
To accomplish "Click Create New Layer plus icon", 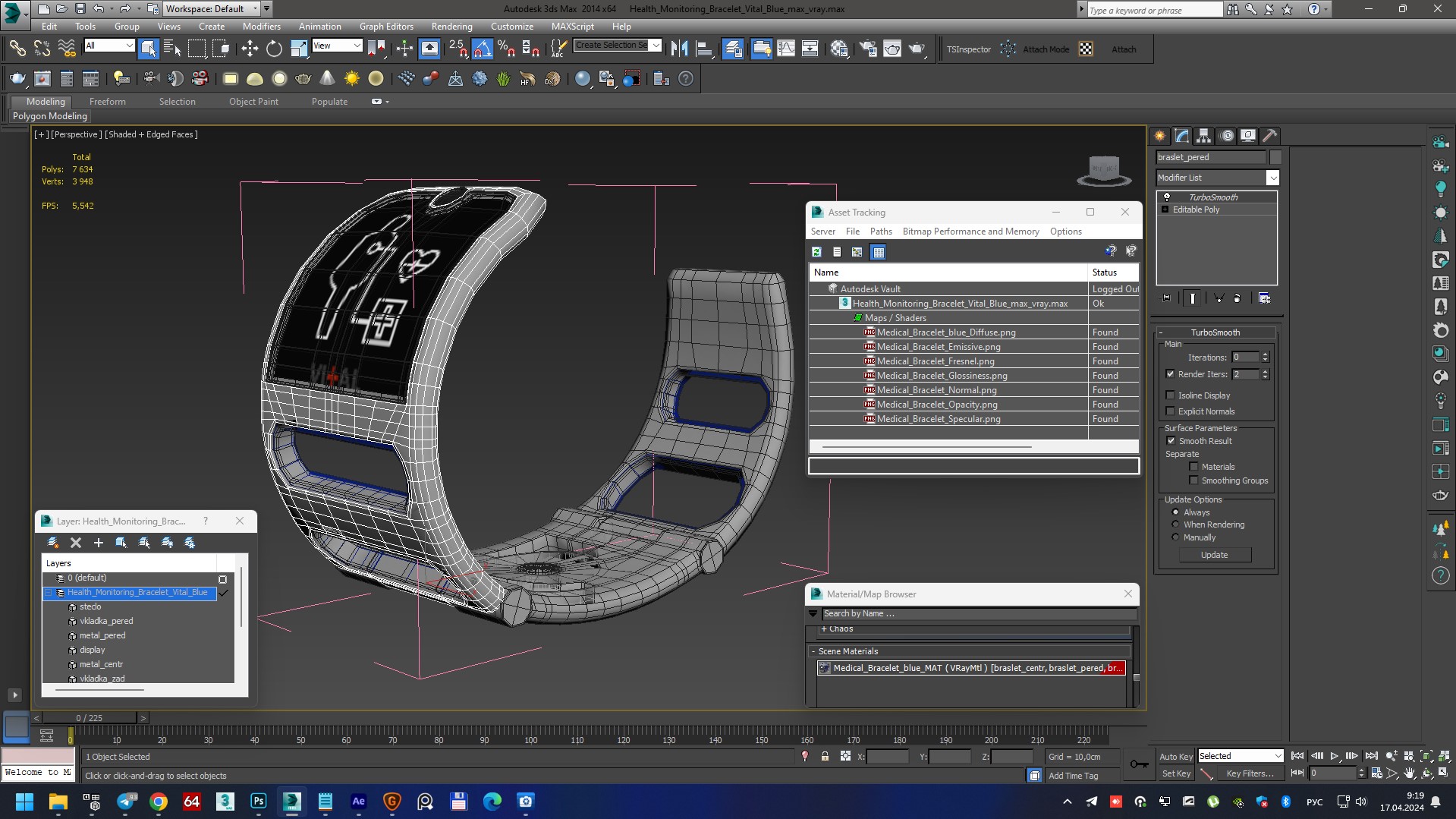I will 98,543.
